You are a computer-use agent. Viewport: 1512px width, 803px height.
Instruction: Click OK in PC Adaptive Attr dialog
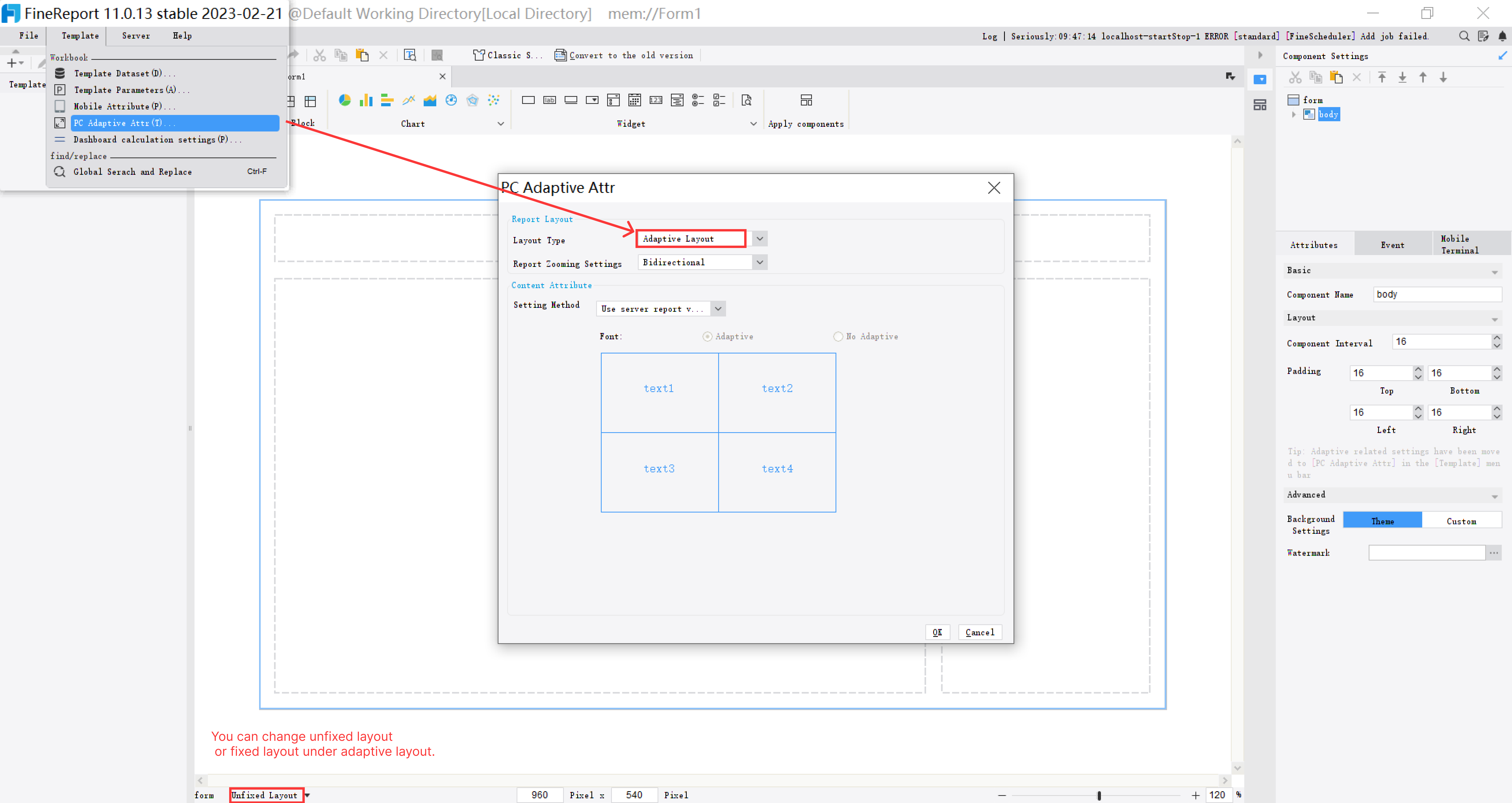937,632
